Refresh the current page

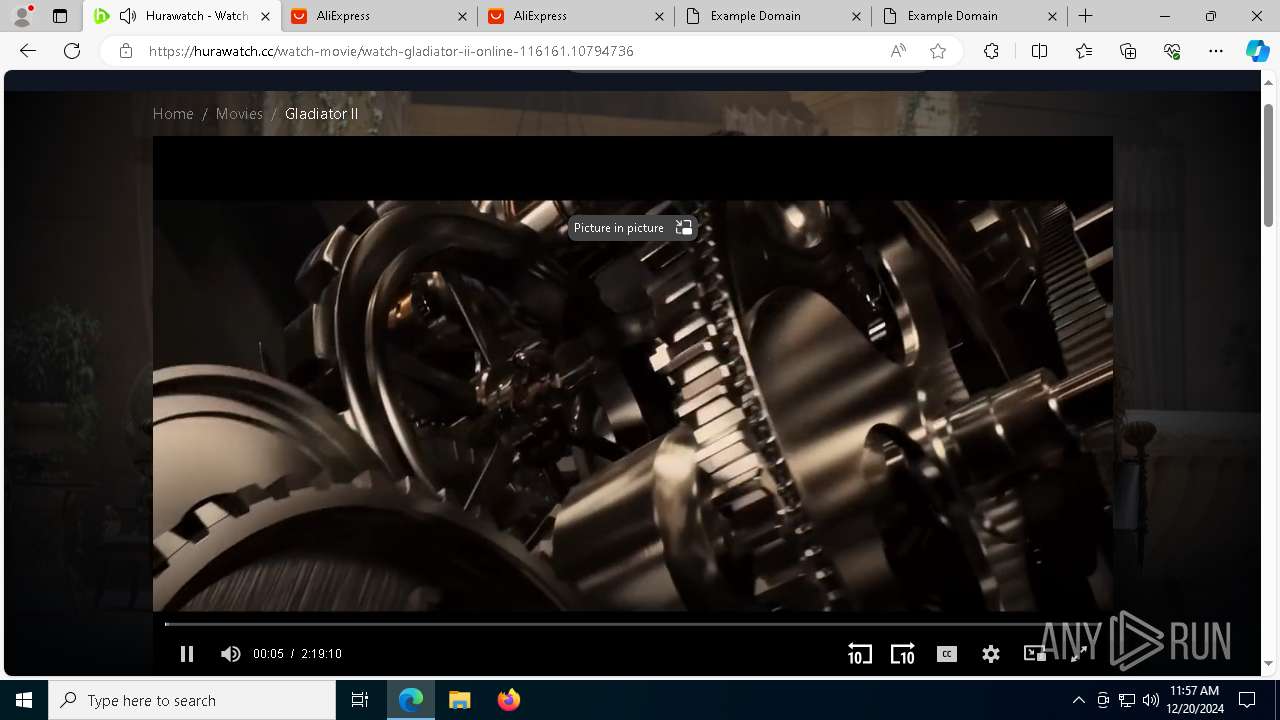click(72, 51)
